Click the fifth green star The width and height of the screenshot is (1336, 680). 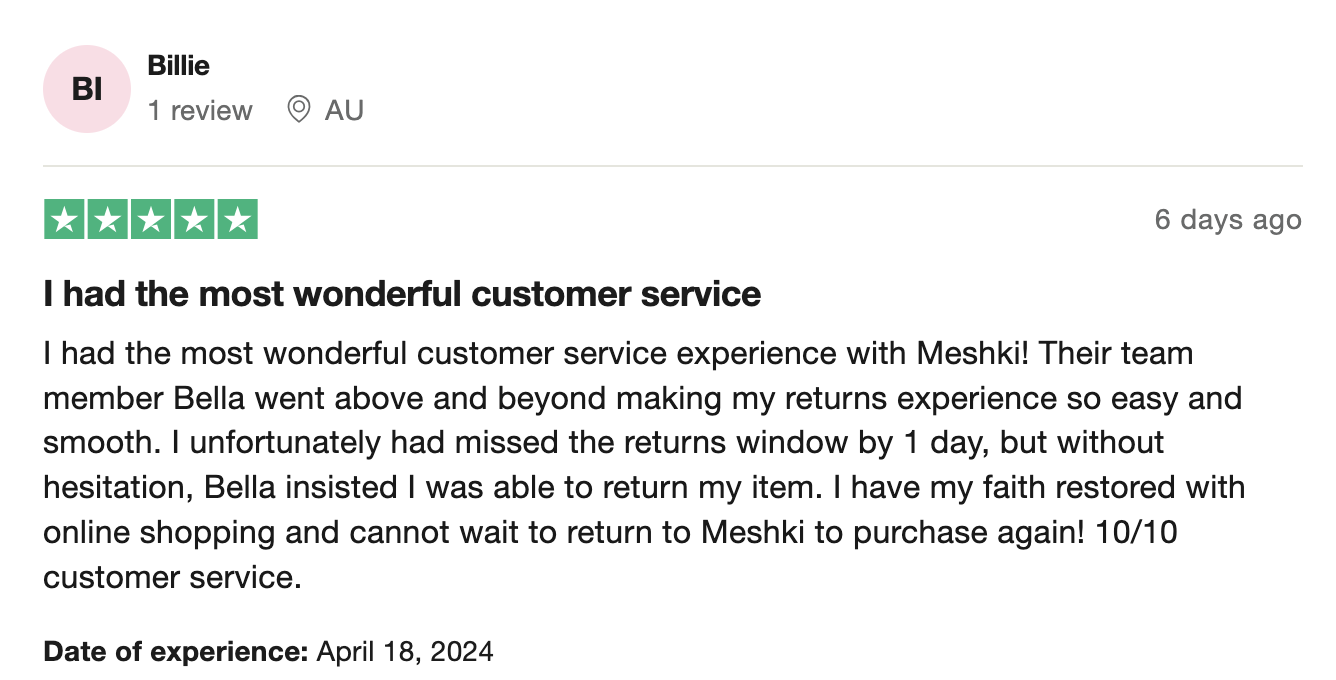(237, 220)
